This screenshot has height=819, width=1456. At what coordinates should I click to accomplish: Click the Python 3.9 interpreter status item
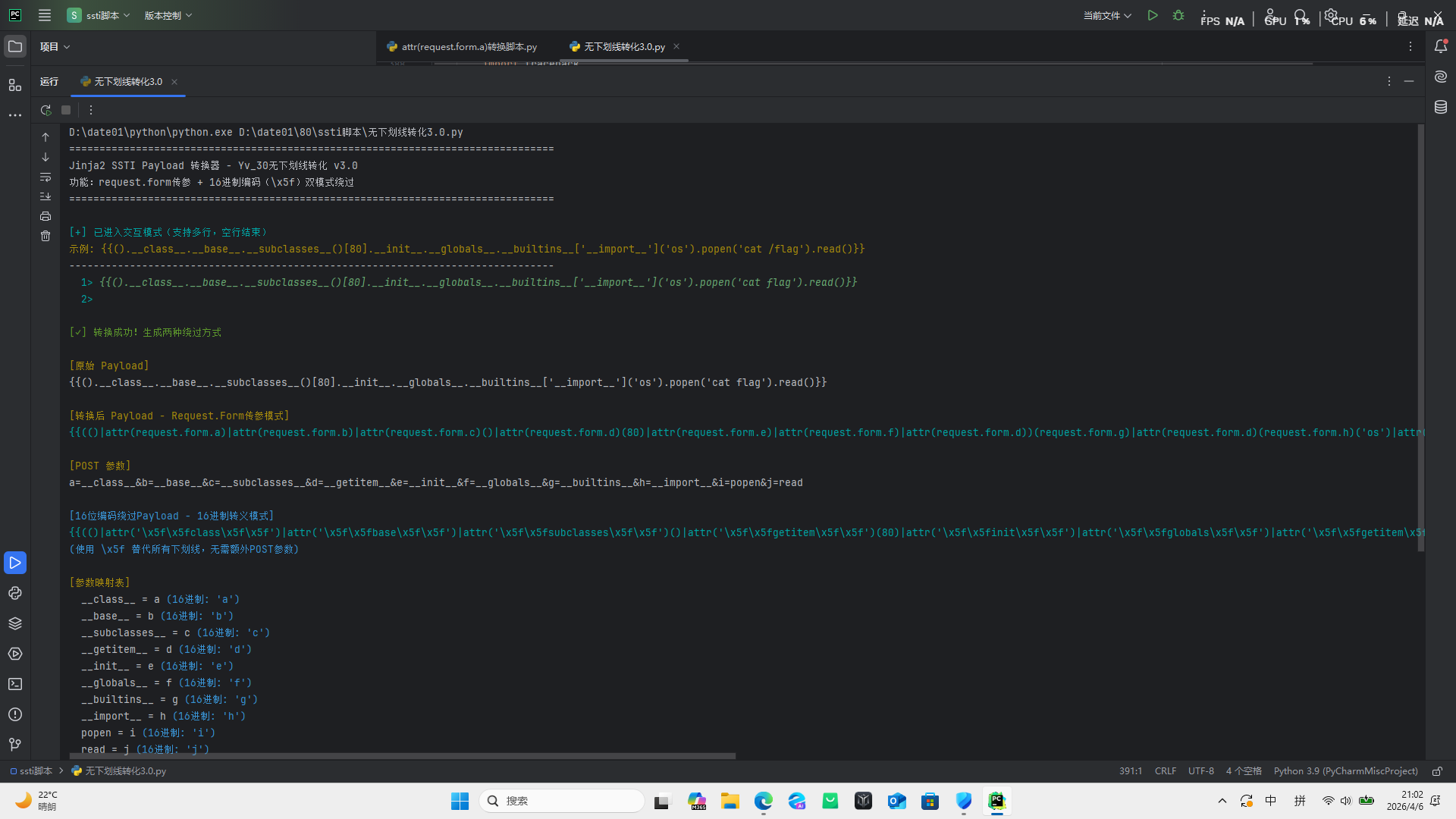[1345, 770]
